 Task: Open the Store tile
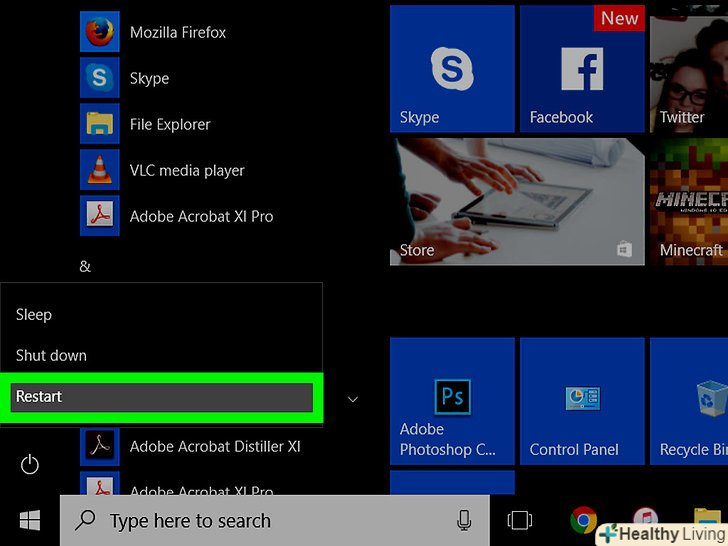(x=517, y=202)
